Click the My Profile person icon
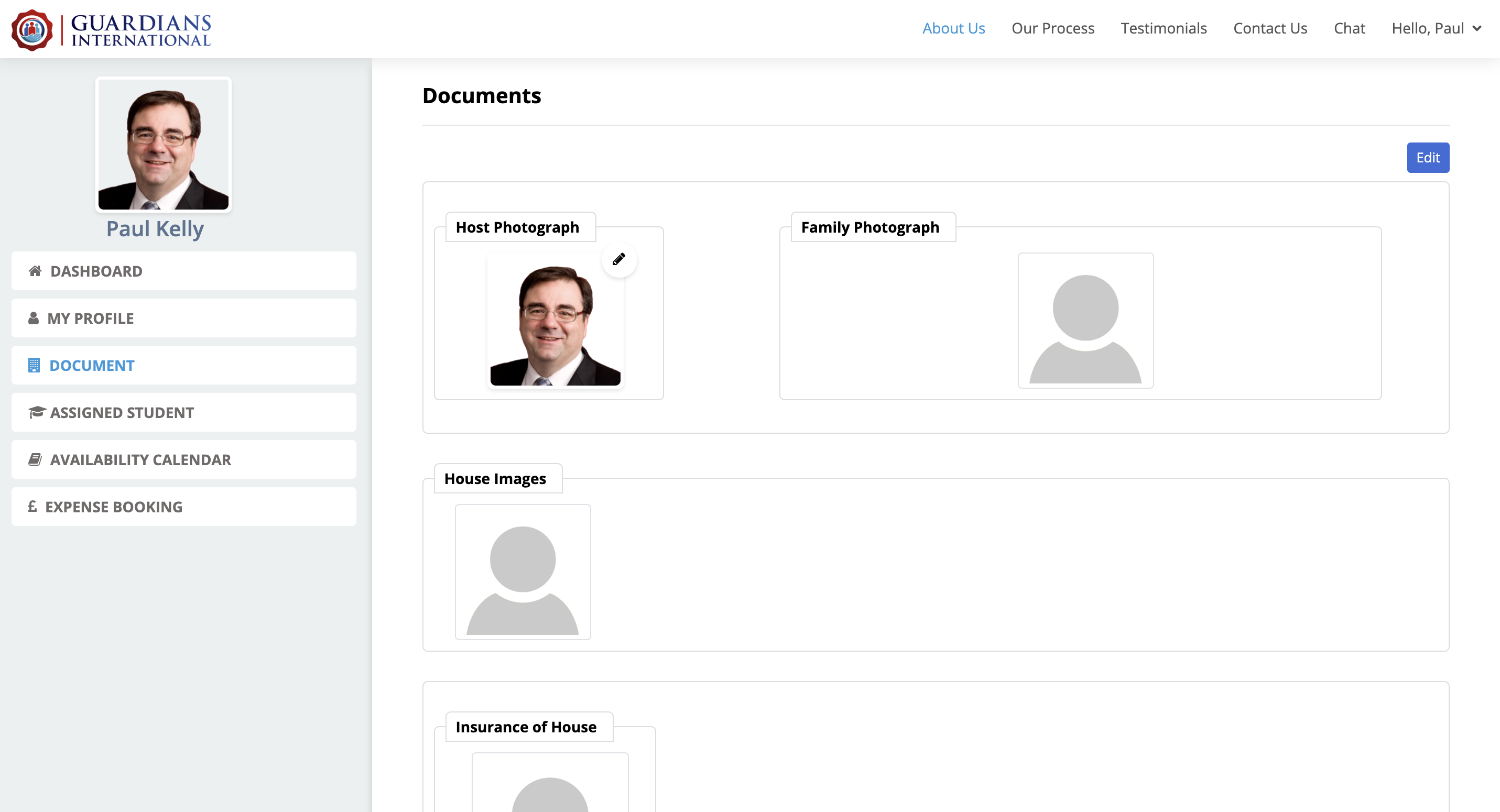1500x812 pixels. [33, 319]
